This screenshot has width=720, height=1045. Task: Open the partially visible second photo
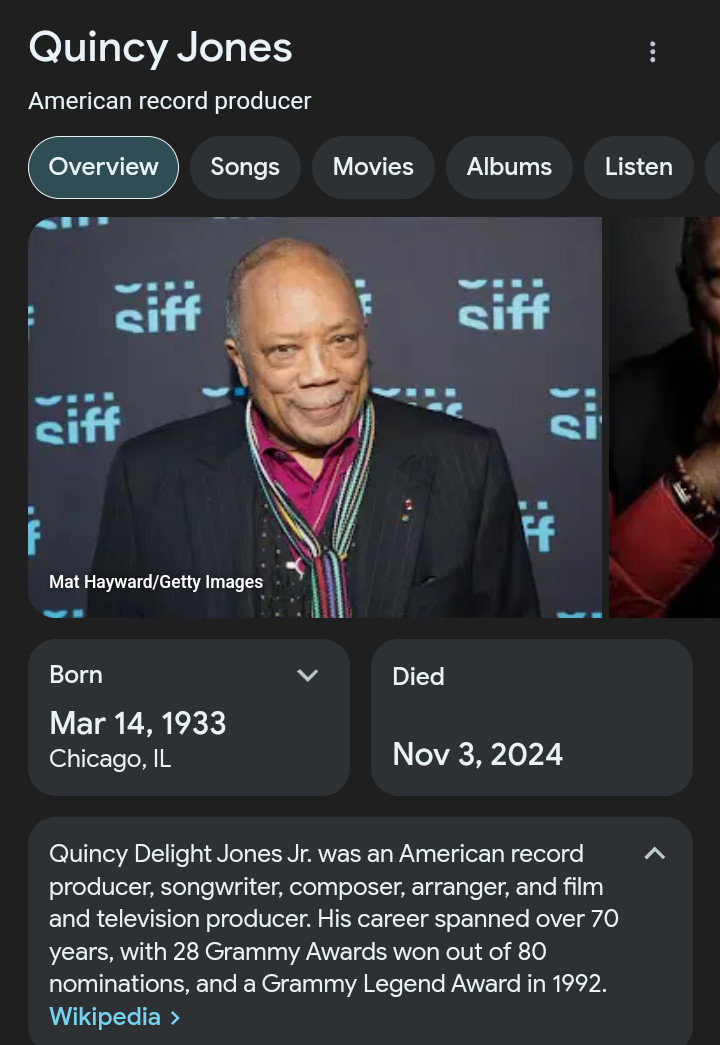point(665,417)
